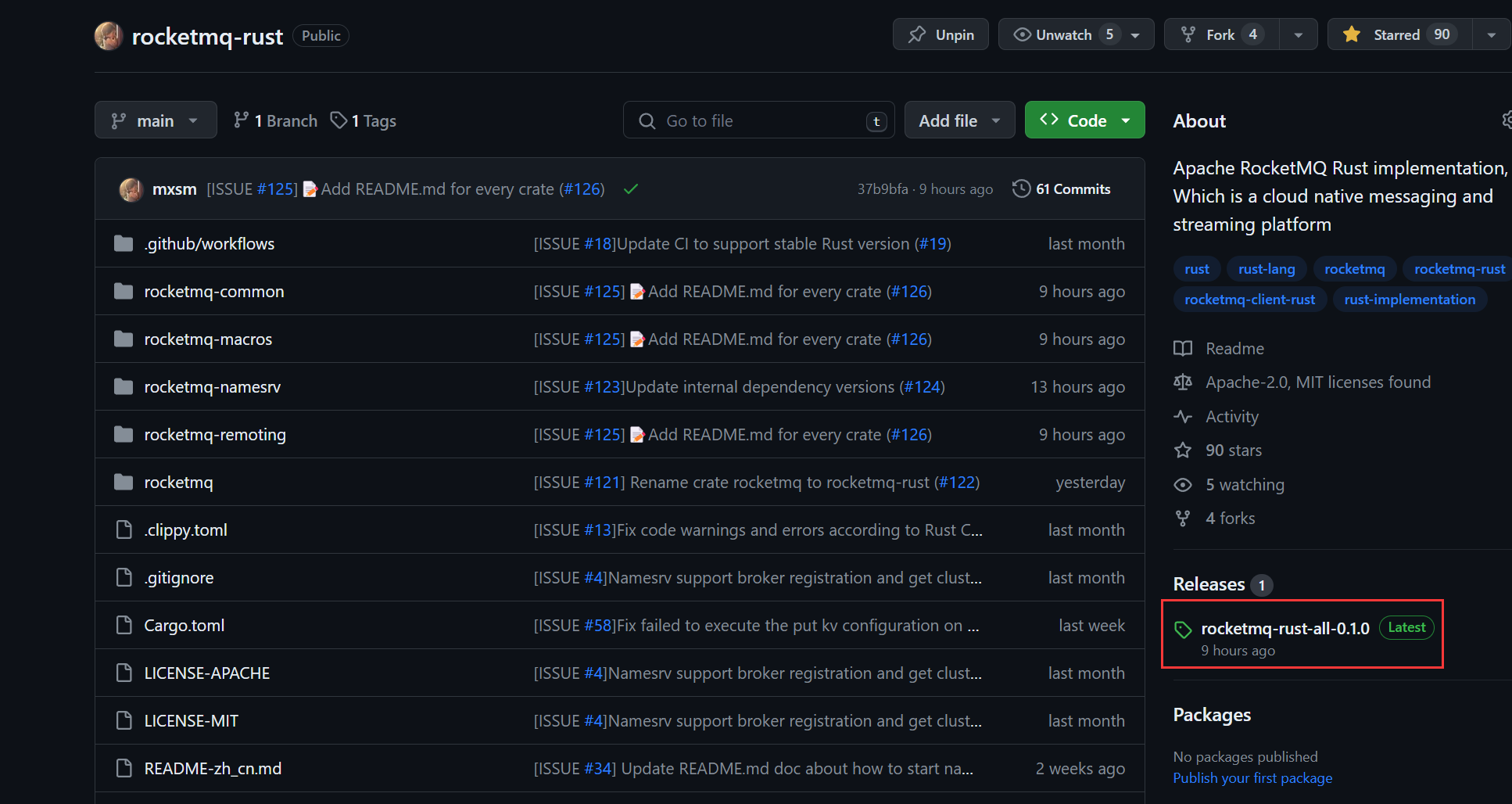Viewport: 1512px width, 804px height.
Task: Open the Readme link in About
Action: (x=1234, y=349)
